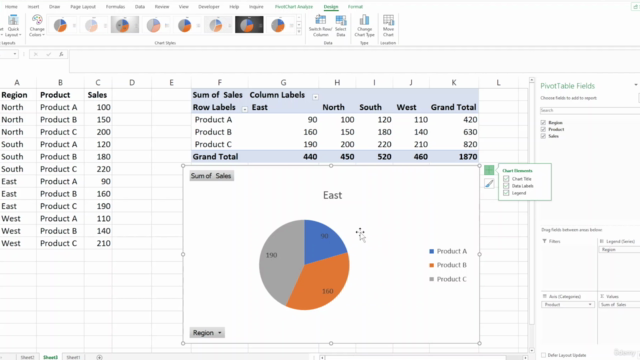Click the Chart Elements plus button
The height and width of the screenshot is (360, 640).
click(489, 170)
